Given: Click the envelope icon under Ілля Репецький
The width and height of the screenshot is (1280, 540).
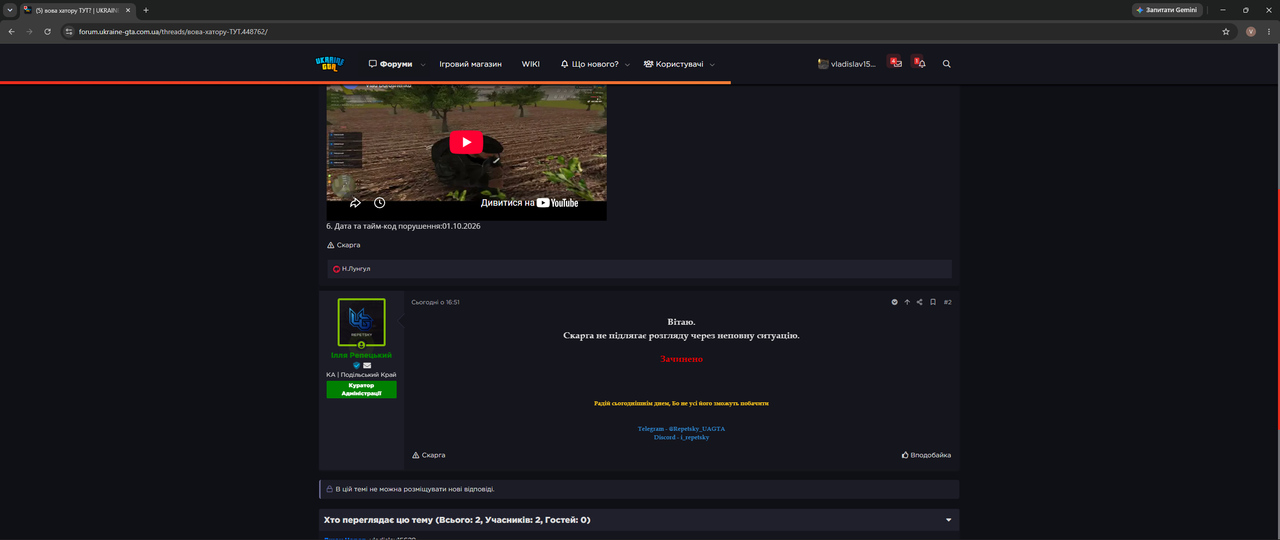Looking at the screenshot, I should 367,365.
